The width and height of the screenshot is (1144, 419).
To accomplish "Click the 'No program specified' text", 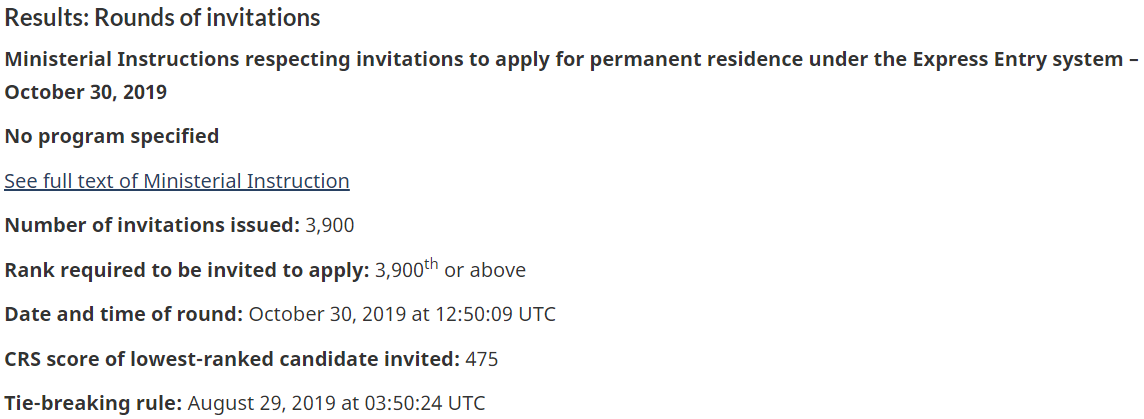I will (111, 136).
